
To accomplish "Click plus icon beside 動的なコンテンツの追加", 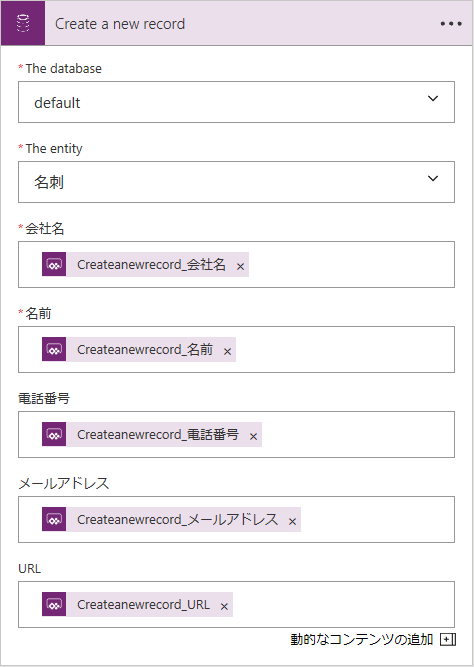I will 448,639.
